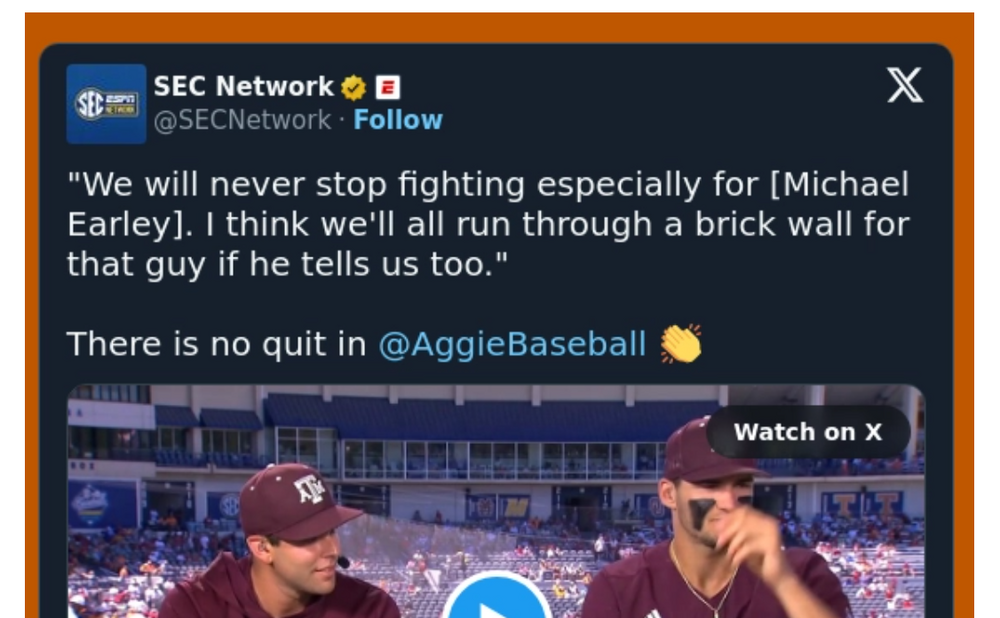Click the orange border above the tweet card

pos(500,27)
